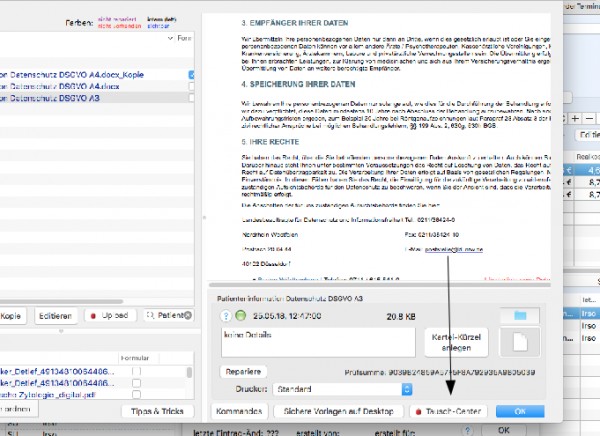Open the Drucker Standard dropdown

[x=342, y=389]
